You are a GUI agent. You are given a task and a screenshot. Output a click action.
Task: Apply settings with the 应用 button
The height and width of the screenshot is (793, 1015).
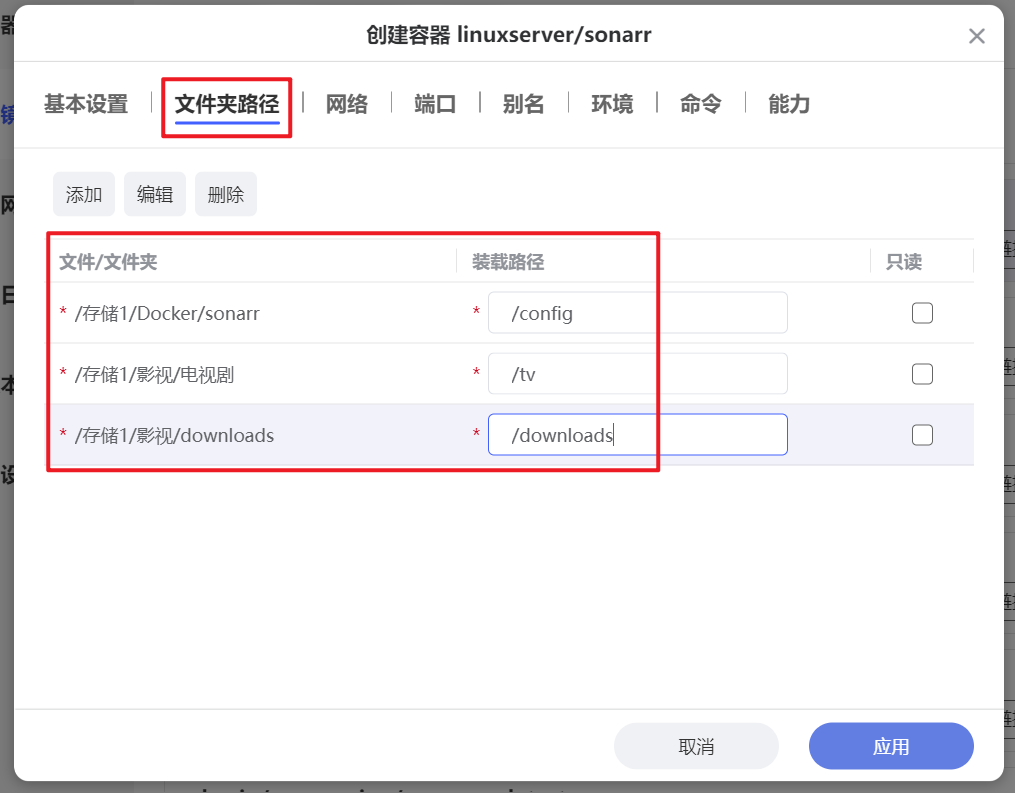(891, 746)
